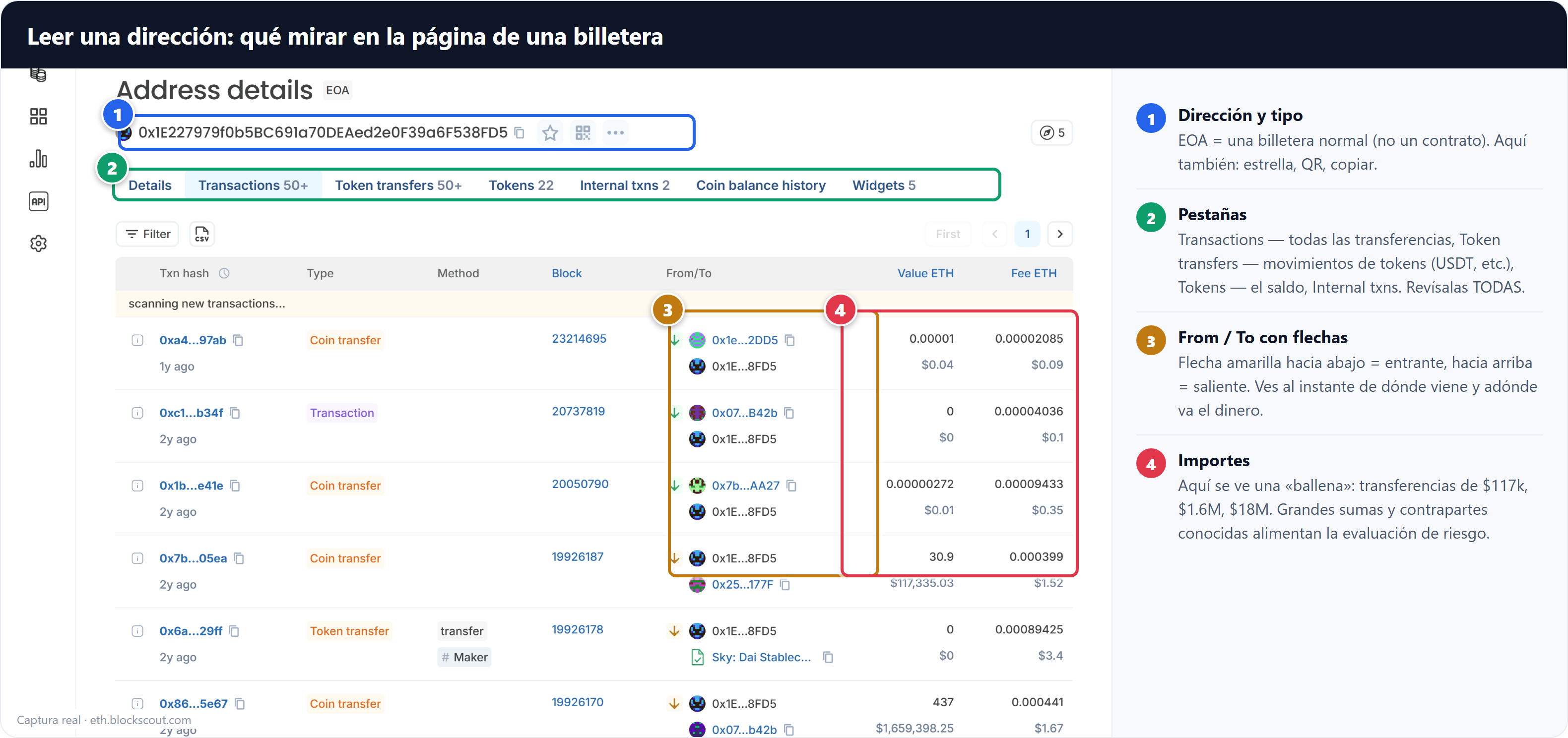
Task: Download transactions as CSV
Action: click(x=202, y=234)
